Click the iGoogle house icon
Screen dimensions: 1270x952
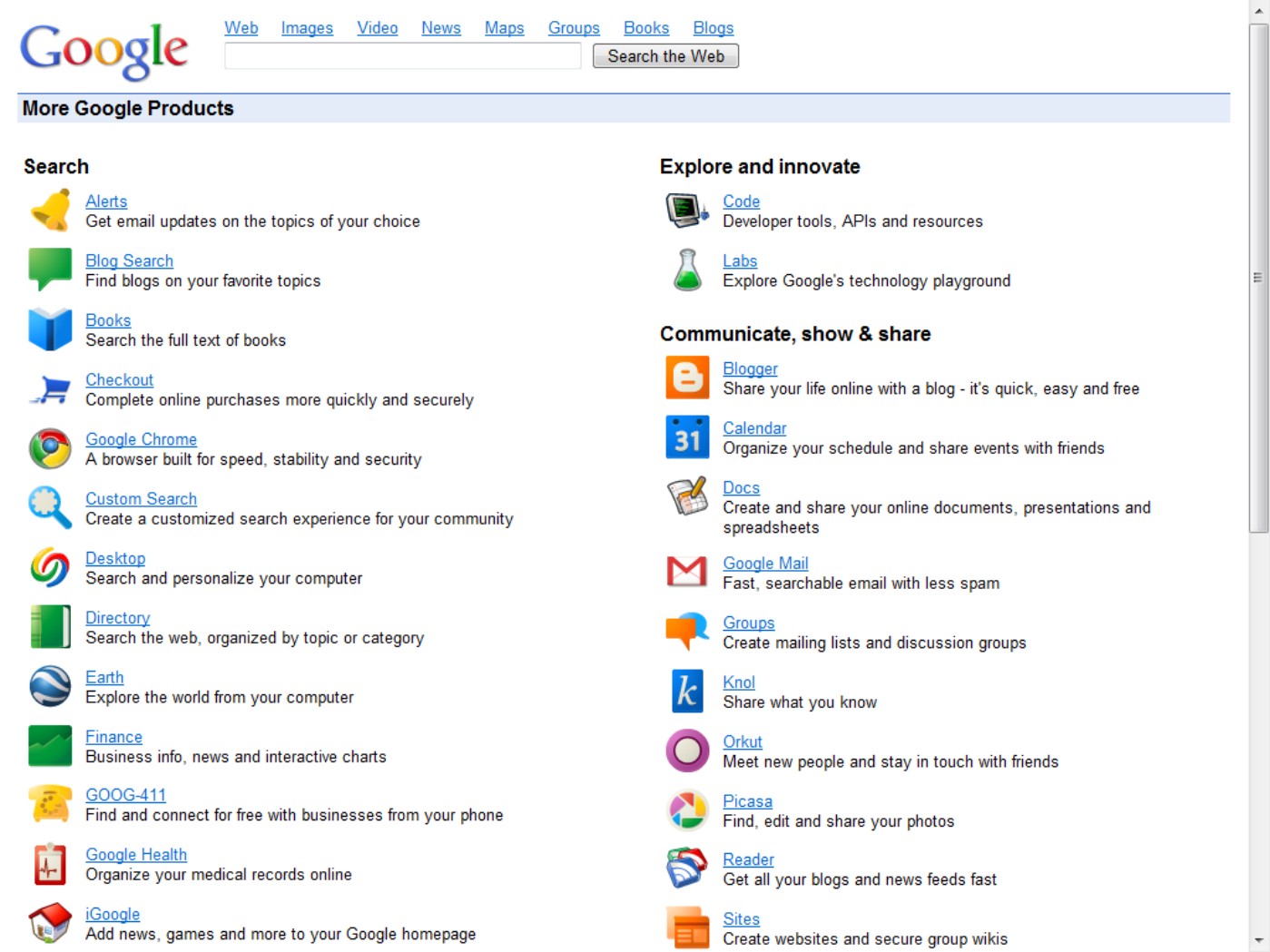coord(50,923)
